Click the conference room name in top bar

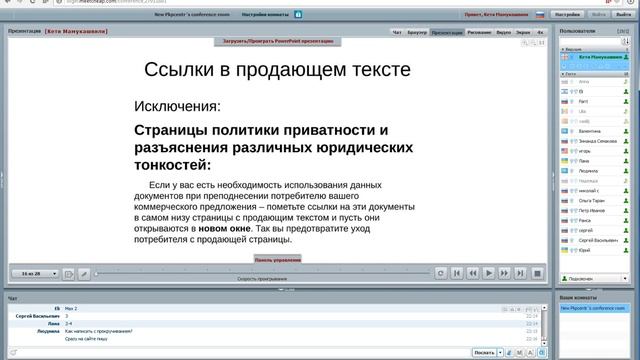(192, 14)
